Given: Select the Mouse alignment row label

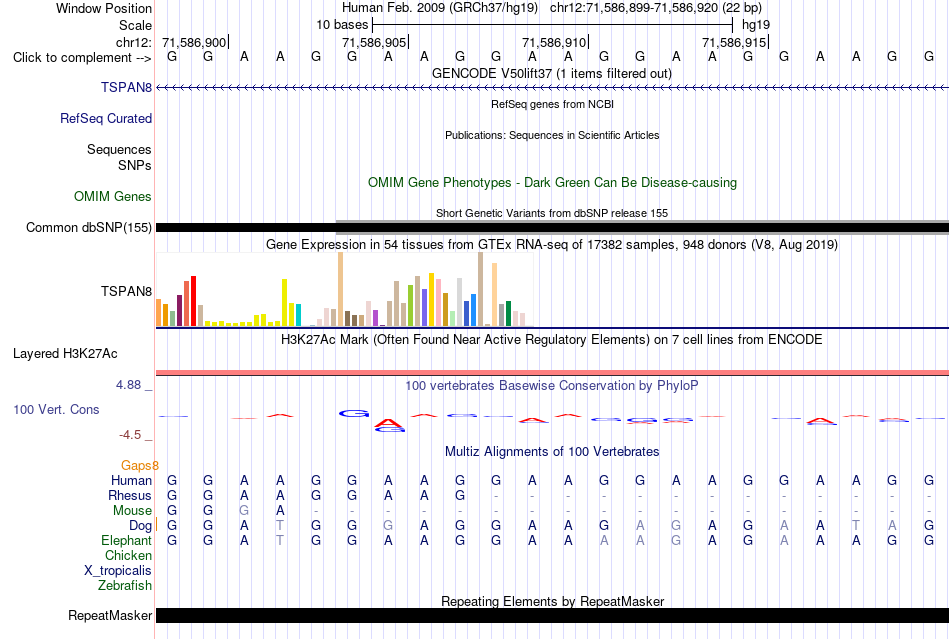Looking at the screenshot, I should [x=132, y=511].
